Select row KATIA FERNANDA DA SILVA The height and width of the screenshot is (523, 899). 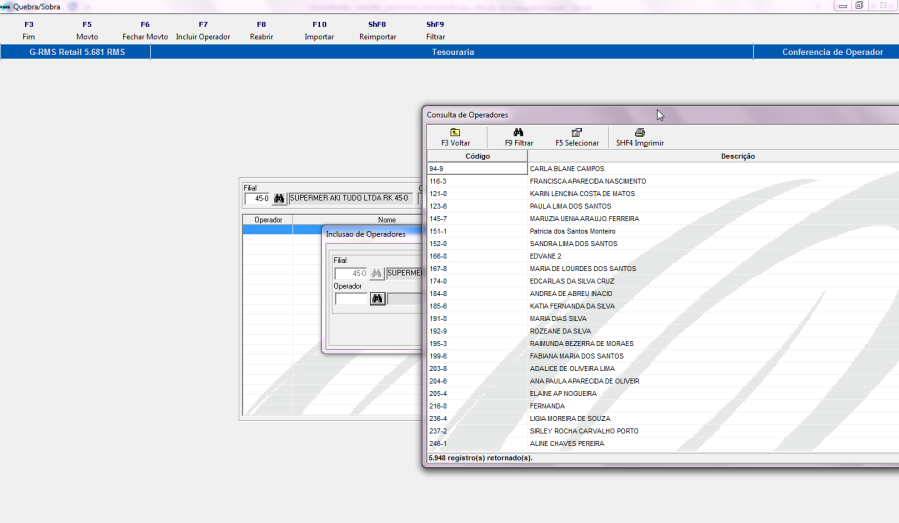[x=663, y=306]
